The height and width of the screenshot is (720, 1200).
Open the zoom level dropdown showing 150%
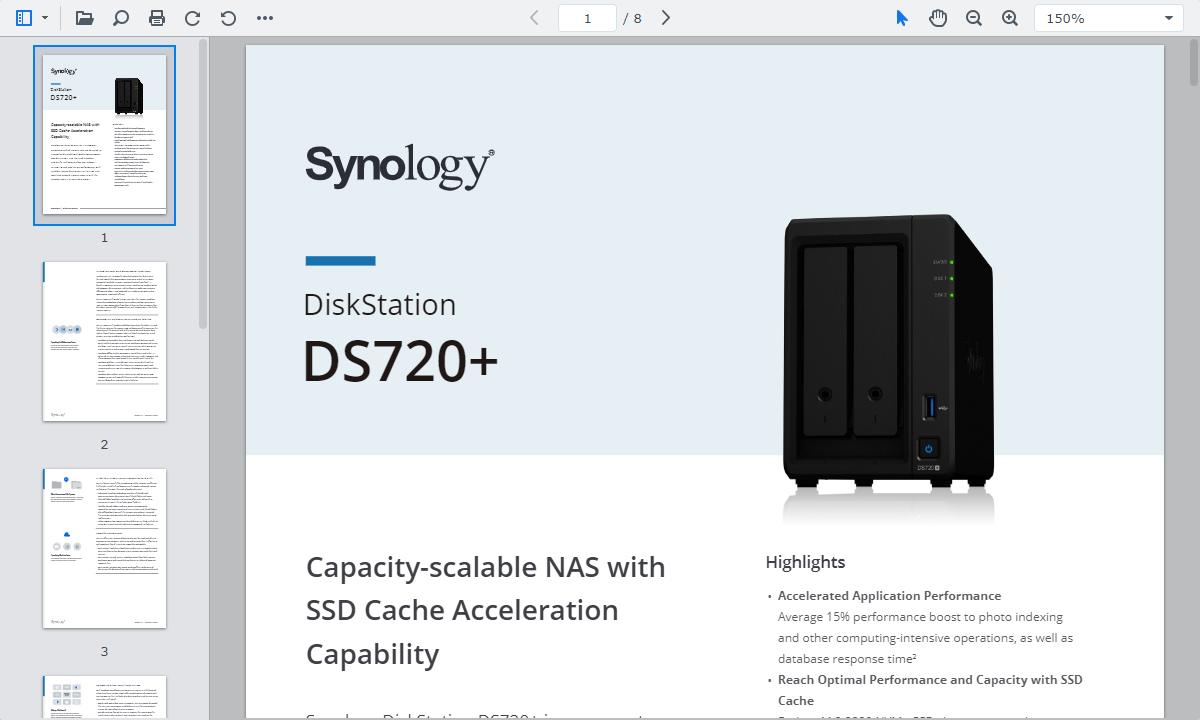(x=1108, y=17)
